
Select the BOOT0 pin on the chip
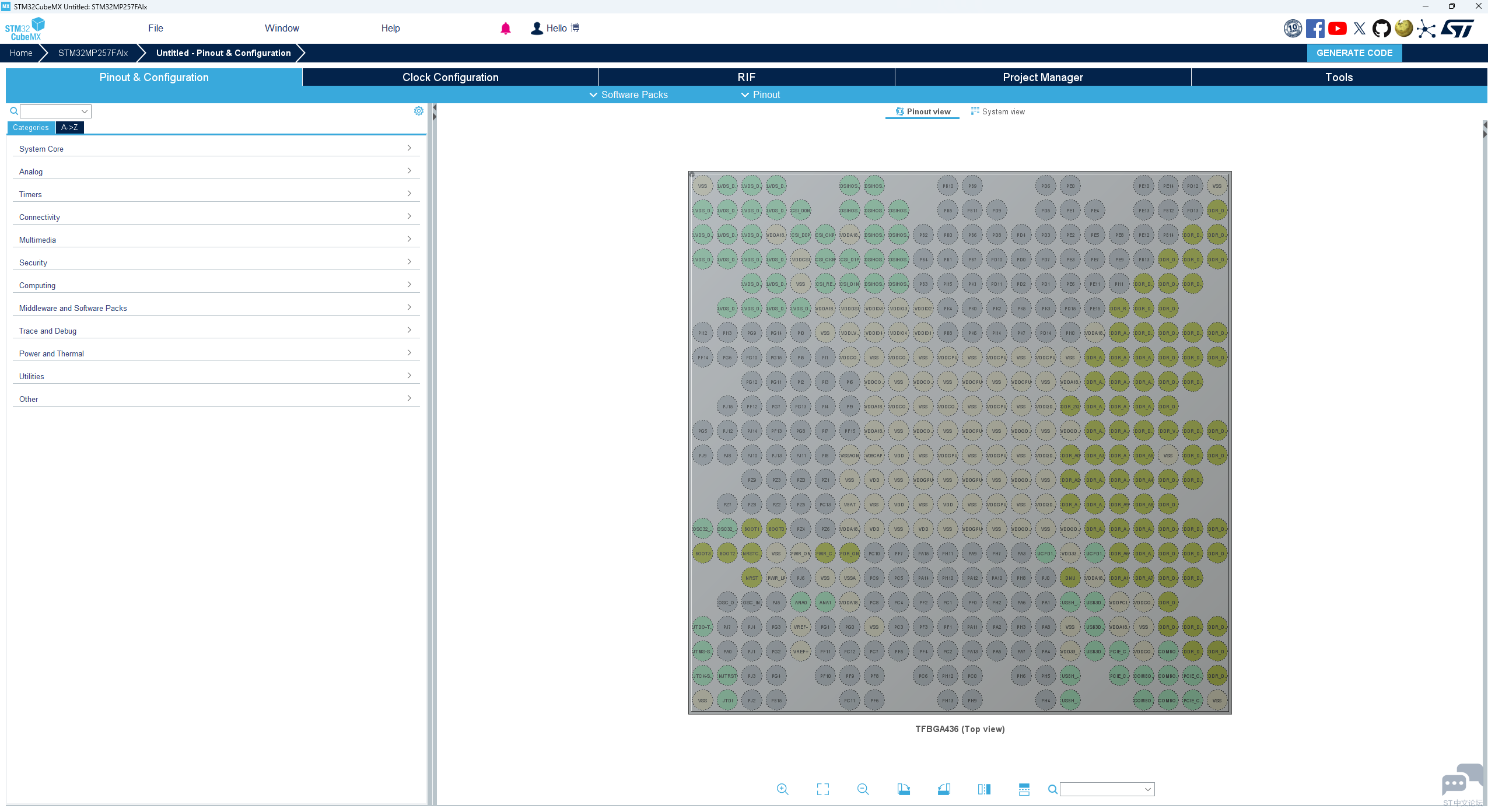pyautogui.click(x=776, y=529)
